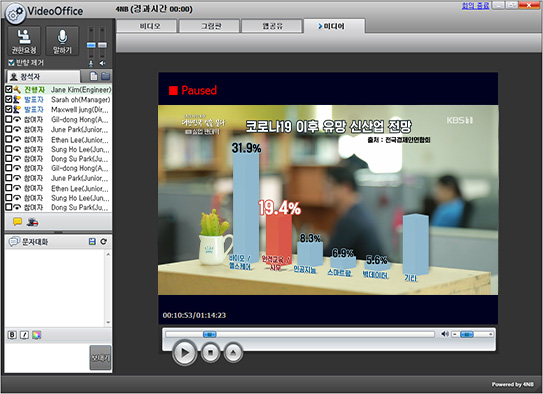The height and width of the screenshot is (394, 543).
Task: Check the first Gil-dong Hong participant box
Action: [9, 119]
